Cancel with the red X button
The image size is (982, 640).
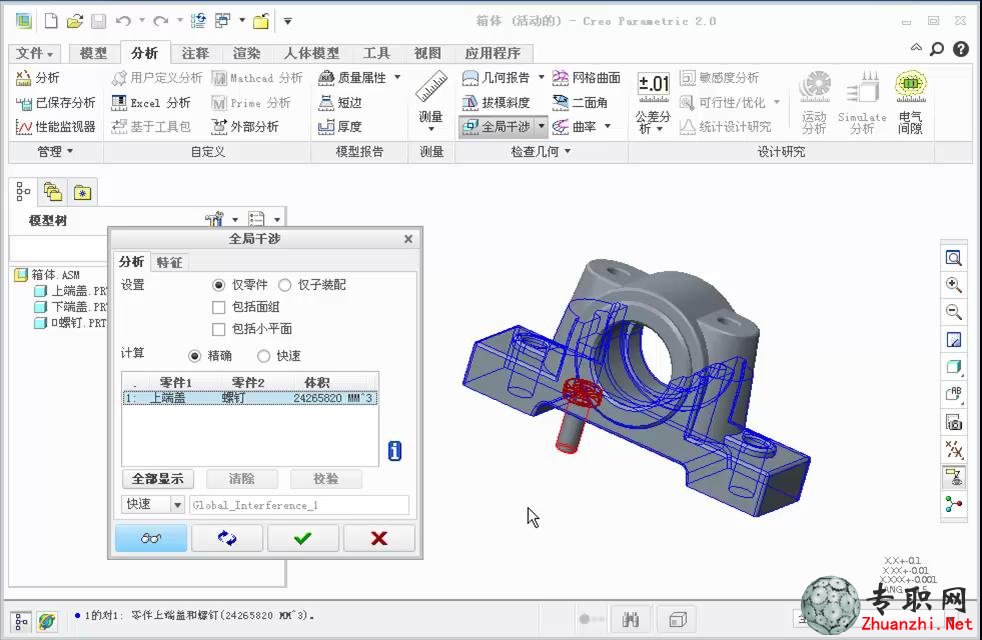(x=379, y=538)
